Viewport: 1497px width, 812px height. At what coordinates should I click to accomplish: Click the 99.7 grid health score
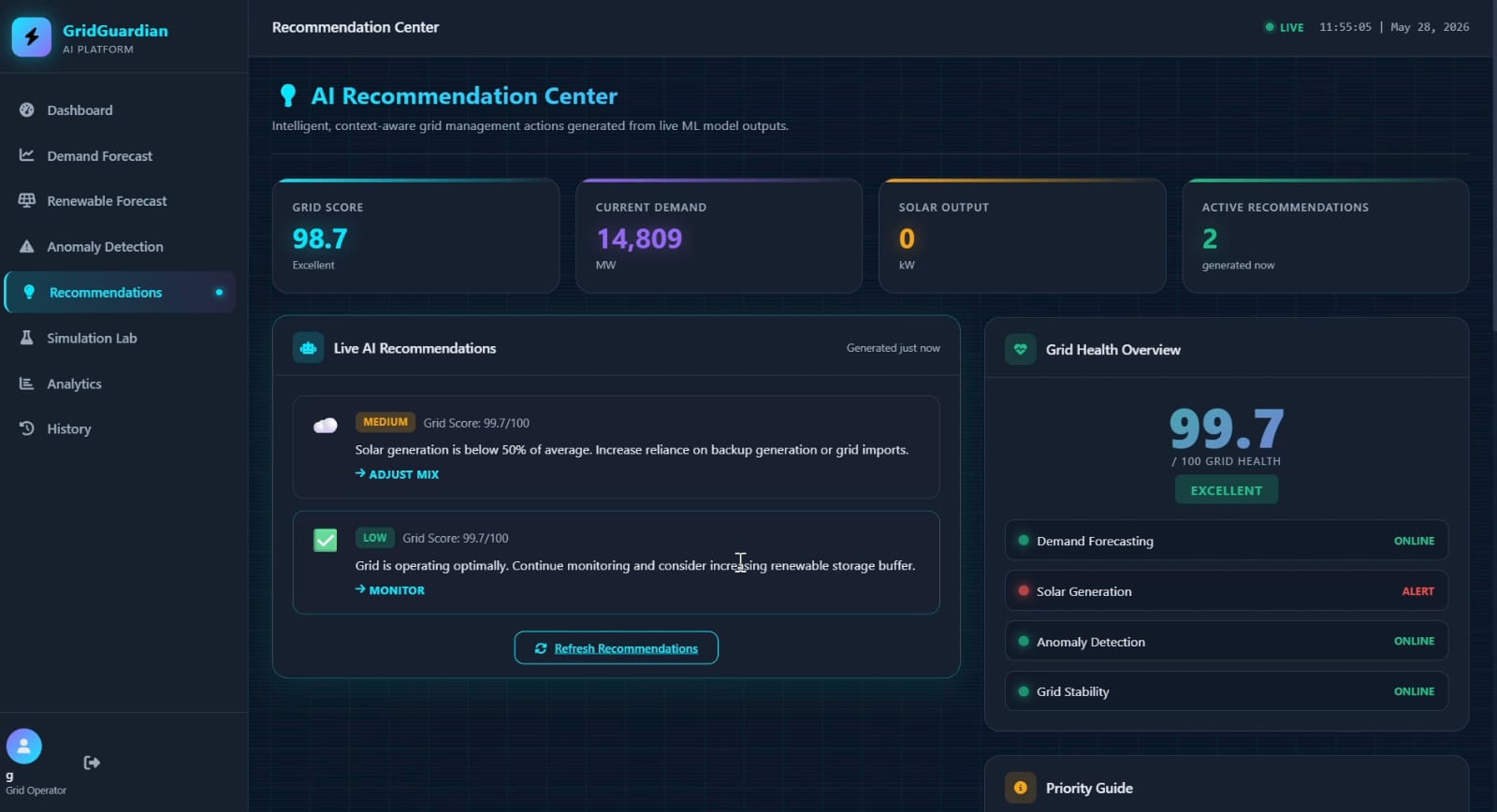1227,428
